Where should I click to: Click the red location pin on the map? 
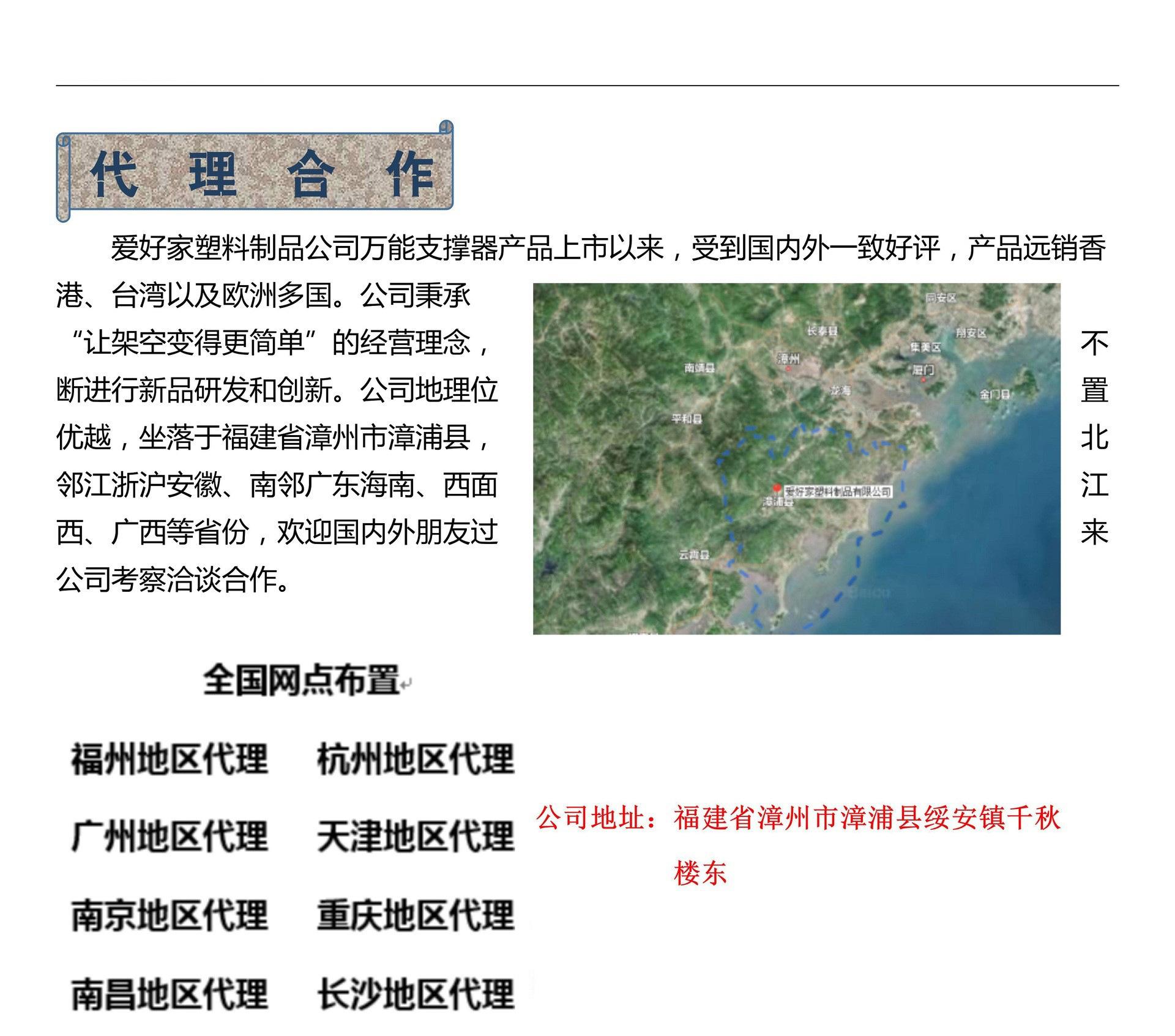click(x=777, y=488)
